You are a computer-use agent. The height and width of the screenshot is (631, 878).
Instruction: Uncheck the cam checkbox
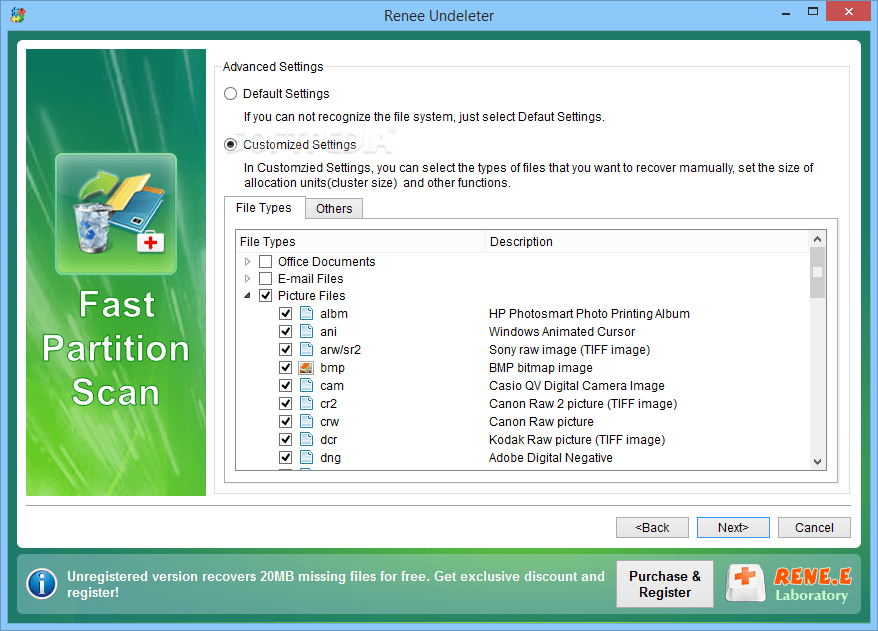(286, 385)
